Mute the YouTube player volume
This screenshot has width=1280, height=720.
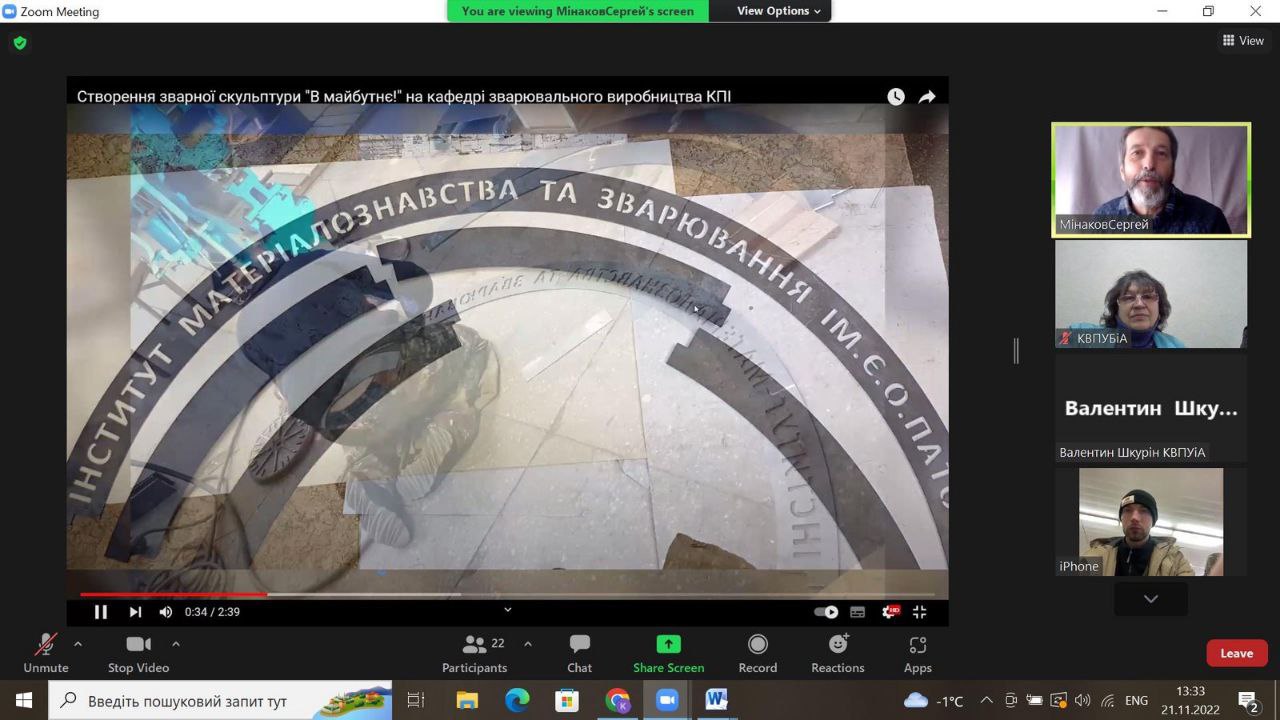click(x=165, y=612)
